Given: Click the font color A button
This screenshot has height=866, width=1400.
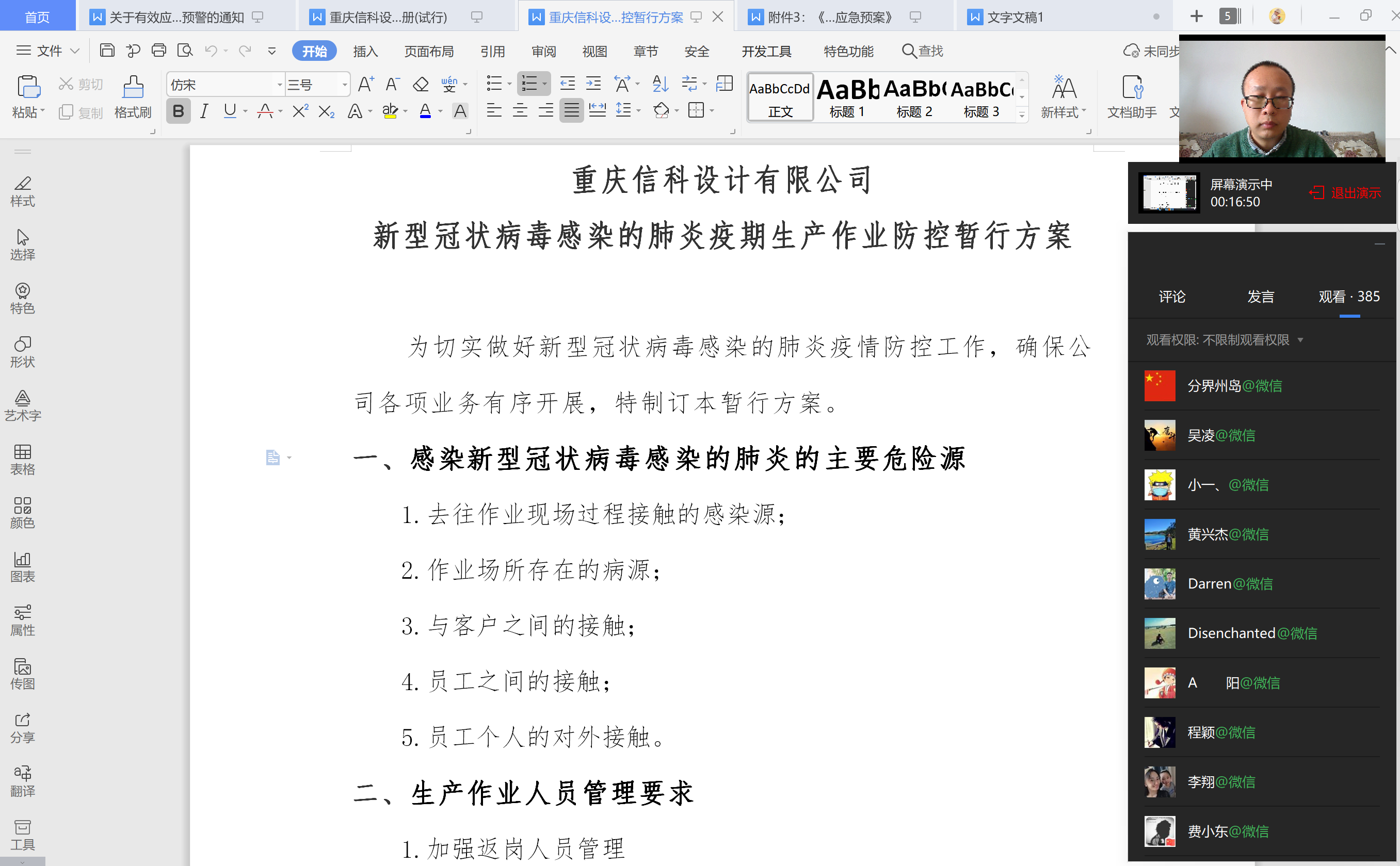Looking at the screenshot, I should [x=425, y=110].
